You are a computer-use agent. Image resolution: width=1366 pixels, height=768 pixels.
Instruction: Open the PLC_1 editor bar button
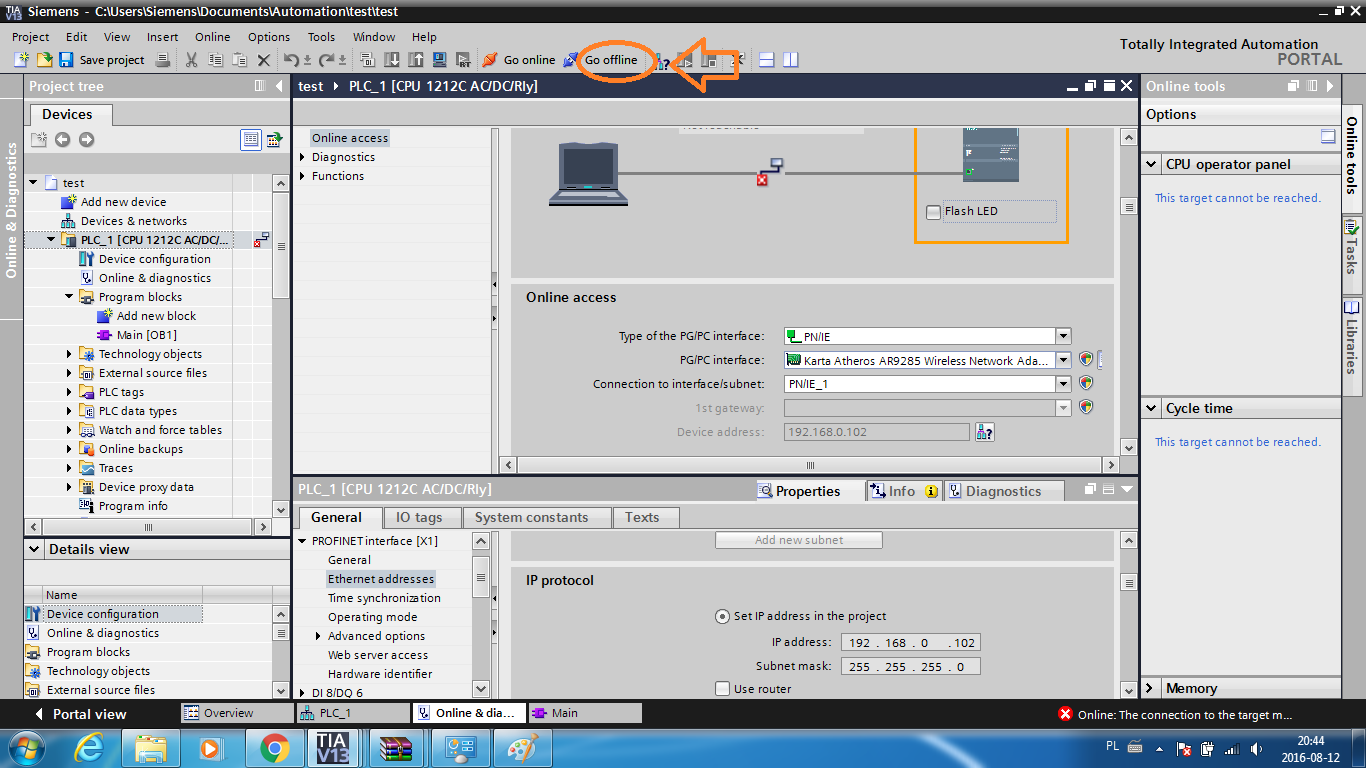352,713
